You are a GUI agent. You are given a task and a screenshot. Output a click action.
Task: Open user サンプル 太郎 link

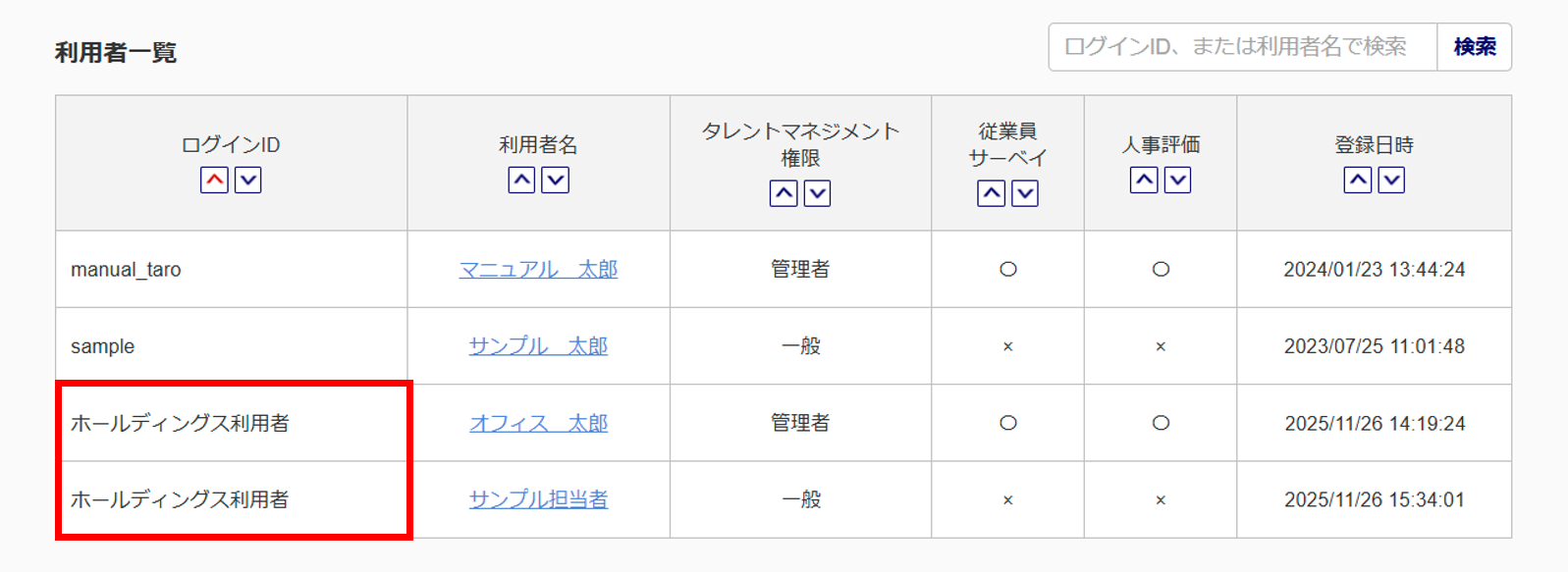click(x=538, y=346)
